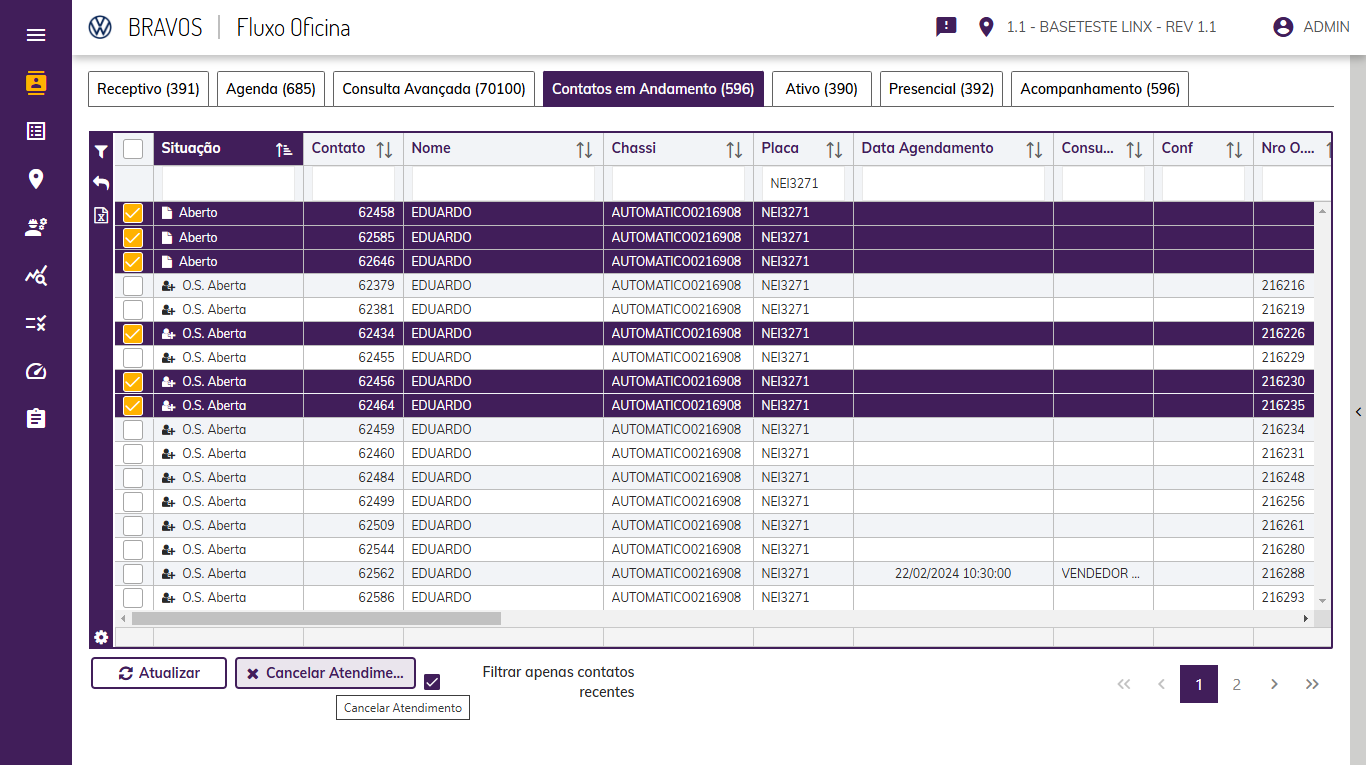Check the checkbox for contact 62379
Screen dimensions: 1366x765
click(133, 286)
